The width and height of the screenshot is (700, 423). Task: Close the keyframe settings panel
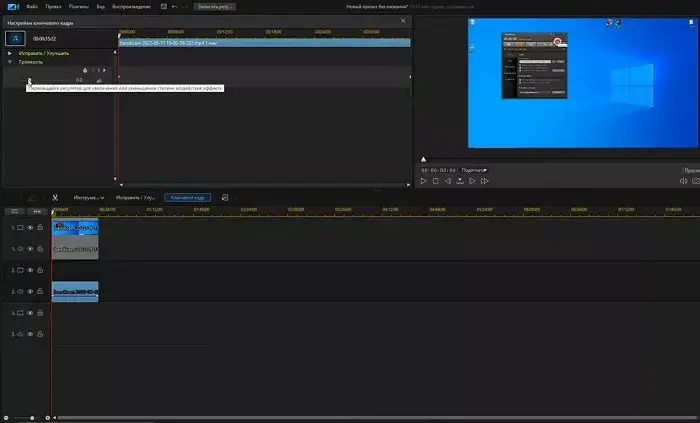tap(403, 20)
